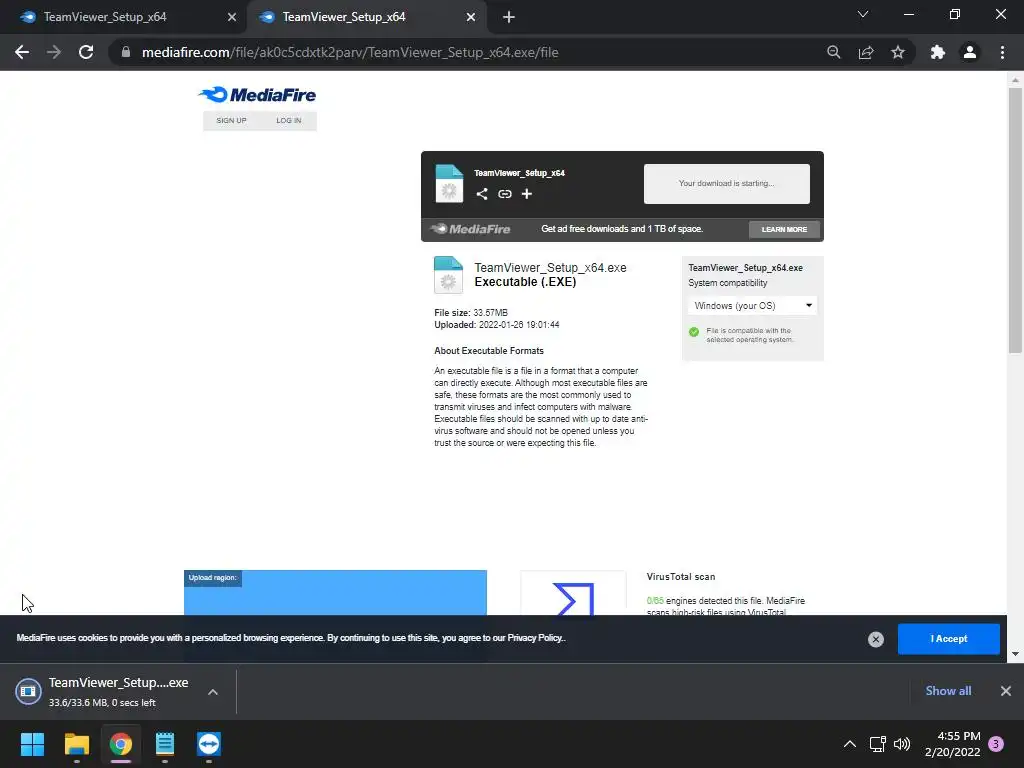This screenshot has height=768, width=1024.
Task: Click the 'Uploaded: 2022-01-26' text
Action: pos(496,325)
